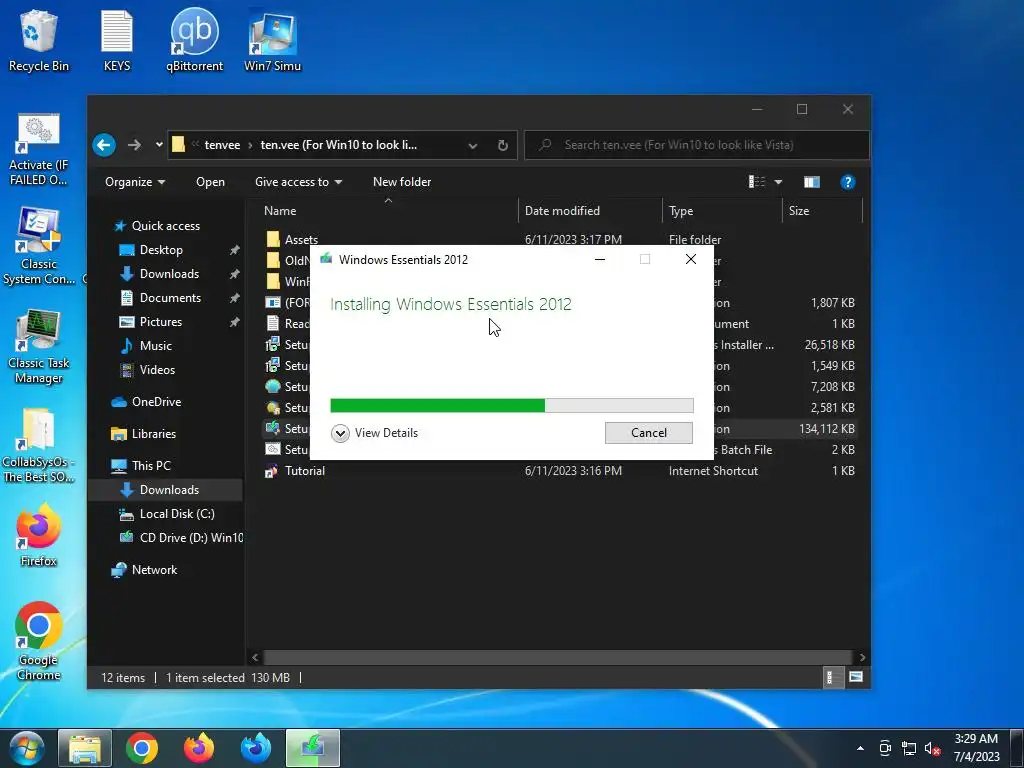Sort by Date modified column header
This screenshot has height=768, width=1024.
click(590, 211)
